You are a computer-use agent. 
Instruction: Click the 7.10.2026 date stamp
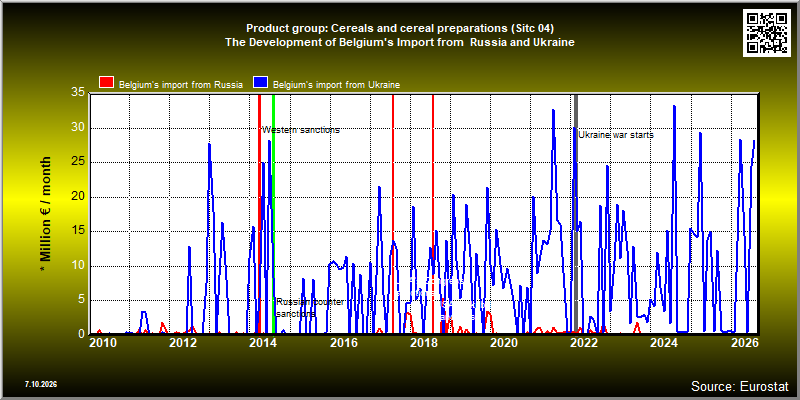(x=41, y=384)
